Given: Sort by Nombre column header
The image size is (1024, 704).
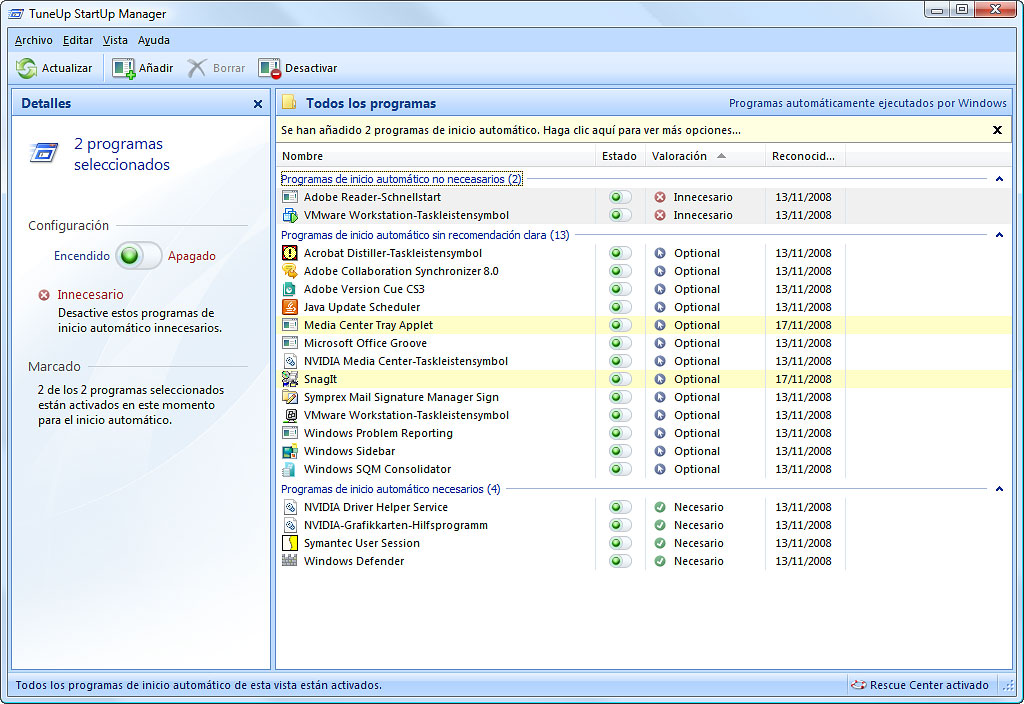Looking at the screenshot, I should click(x=436, y=156).
